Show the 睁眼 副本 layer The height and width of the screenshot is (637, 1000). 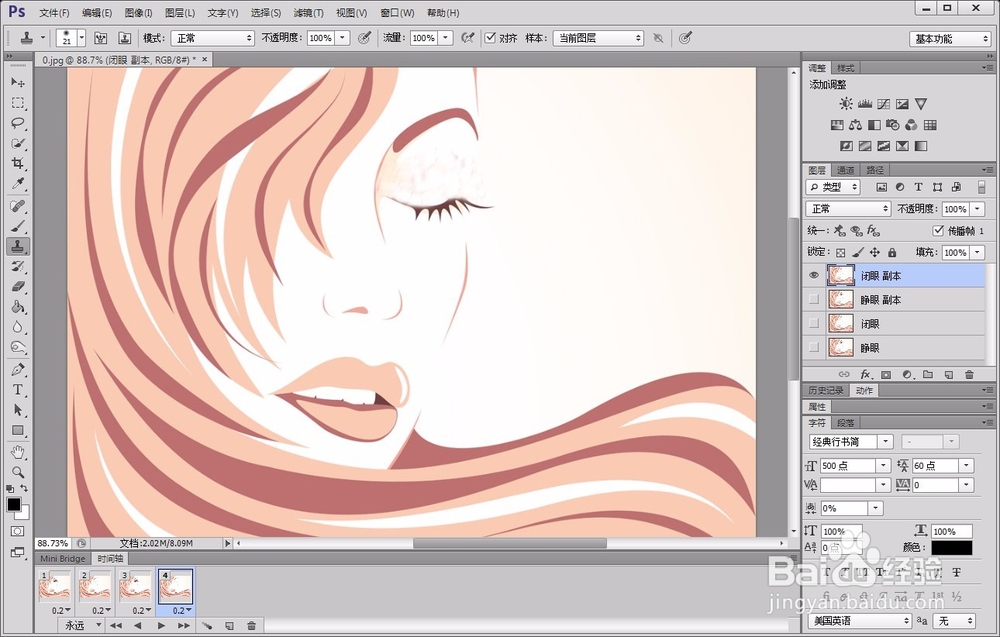coord(814,299)
